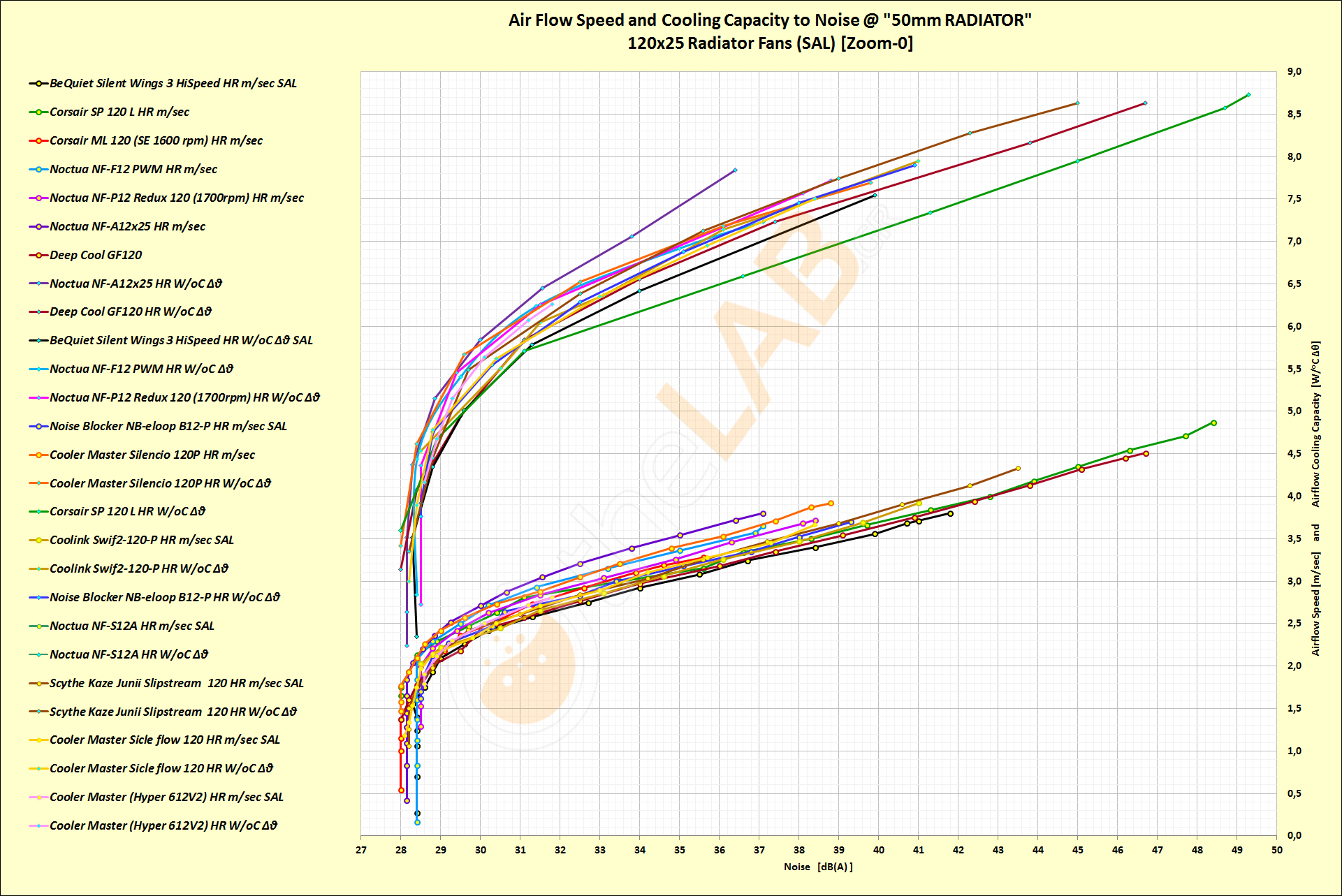Click the y-axis value 2,5
Viewport: 1342px width, 896px height.
pos(1294,624)
